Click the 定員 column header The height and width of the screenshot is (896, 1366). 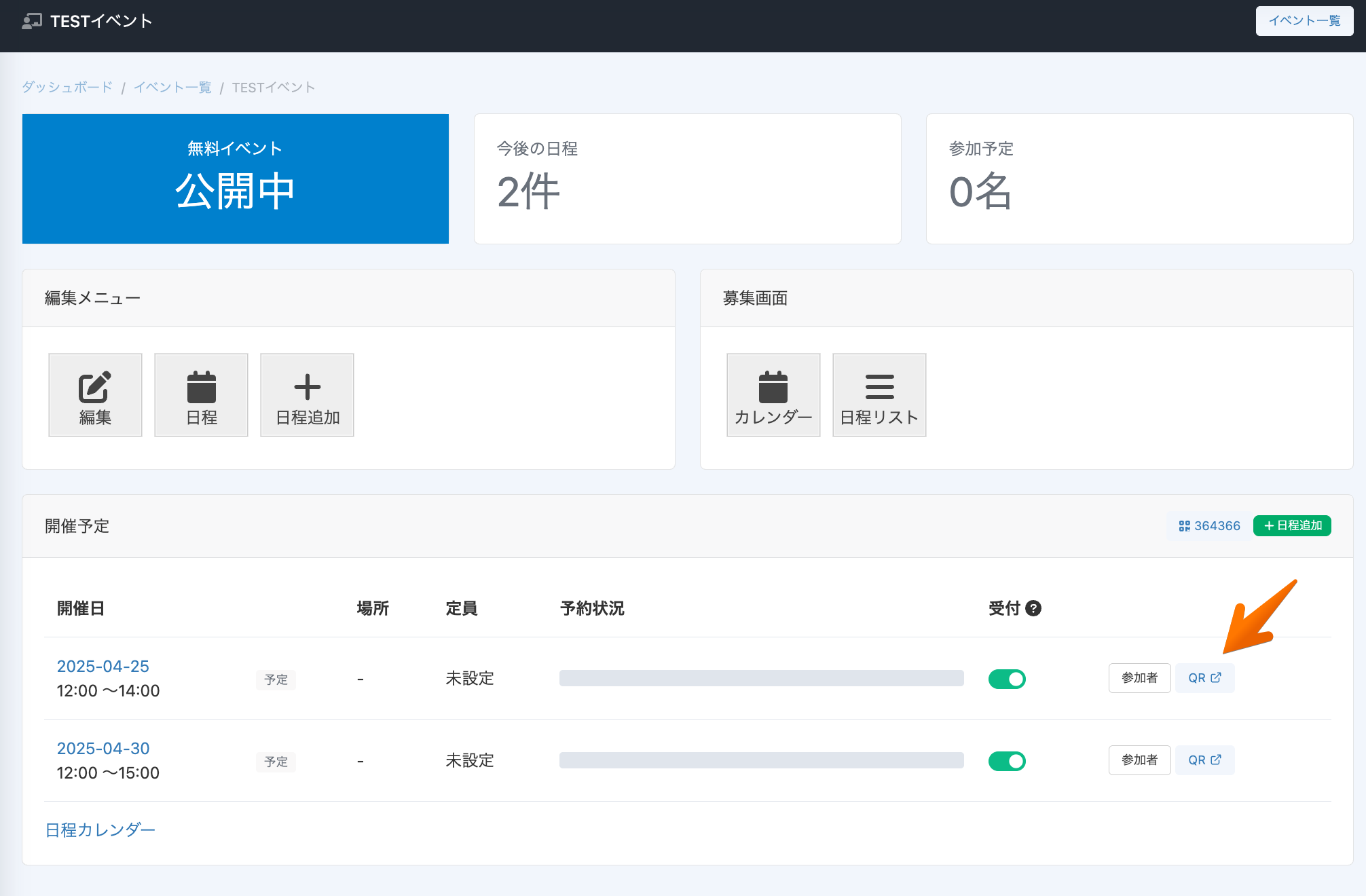462,608
